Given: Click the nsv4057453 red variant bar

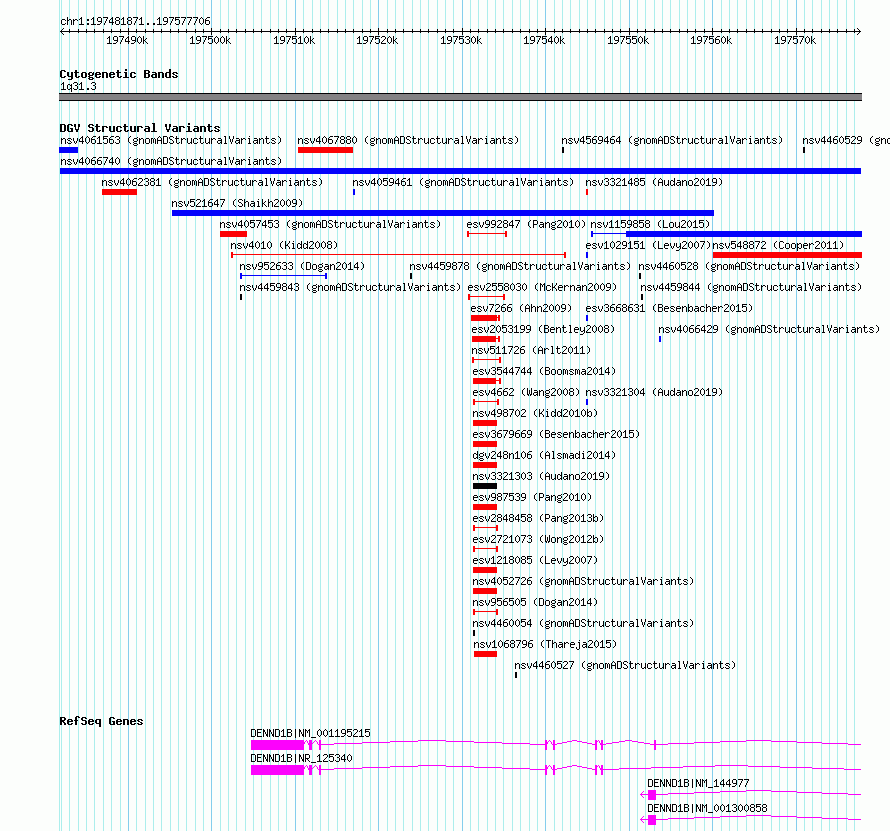Looking at the screenshot, I should (x=233, y=234).
